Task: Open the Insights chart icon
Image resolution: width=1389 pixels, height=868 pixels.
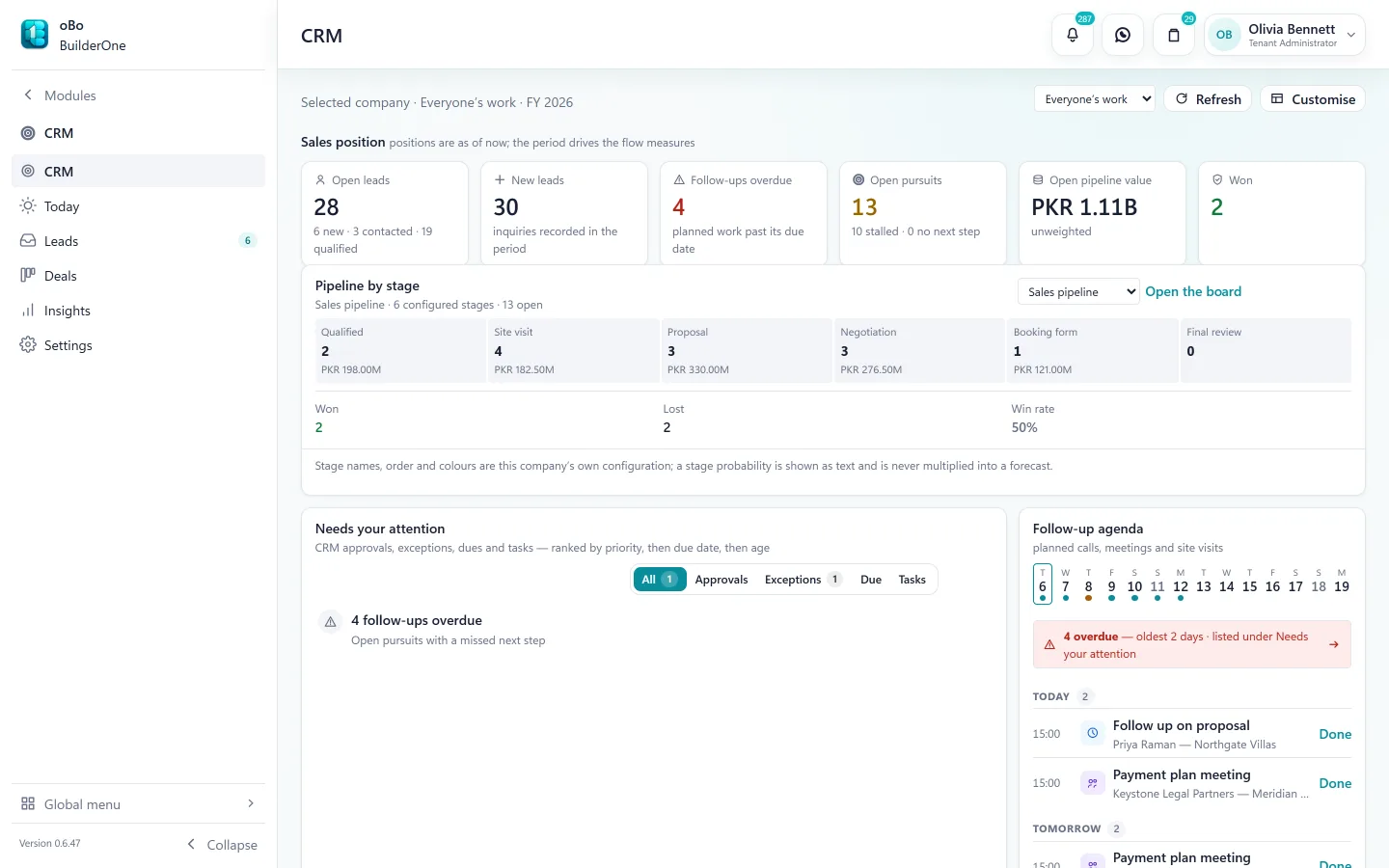Action: 28,311
